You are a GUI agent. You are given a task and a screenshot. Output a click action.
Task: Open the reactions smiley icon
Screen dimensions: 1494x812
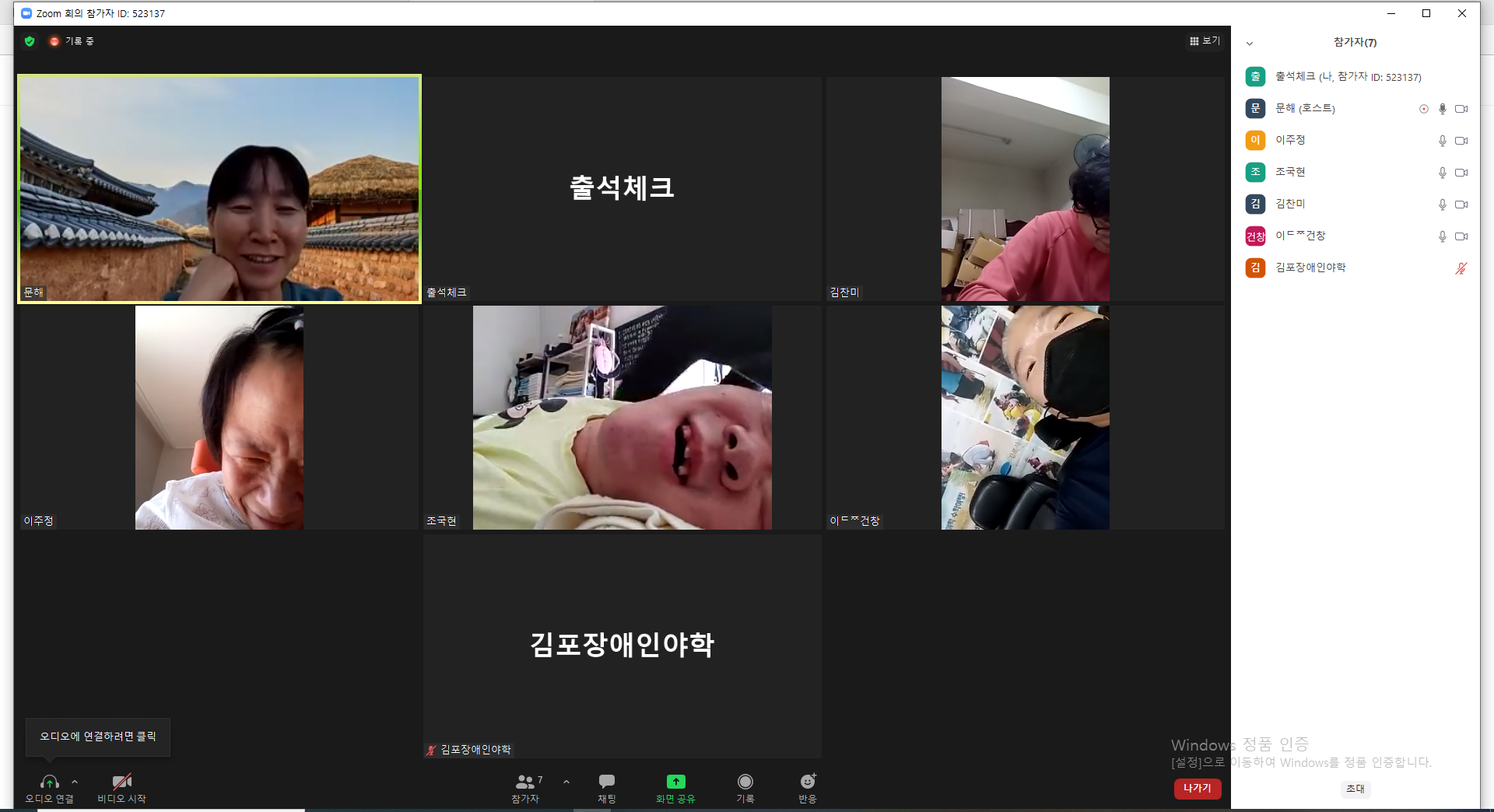808,781
